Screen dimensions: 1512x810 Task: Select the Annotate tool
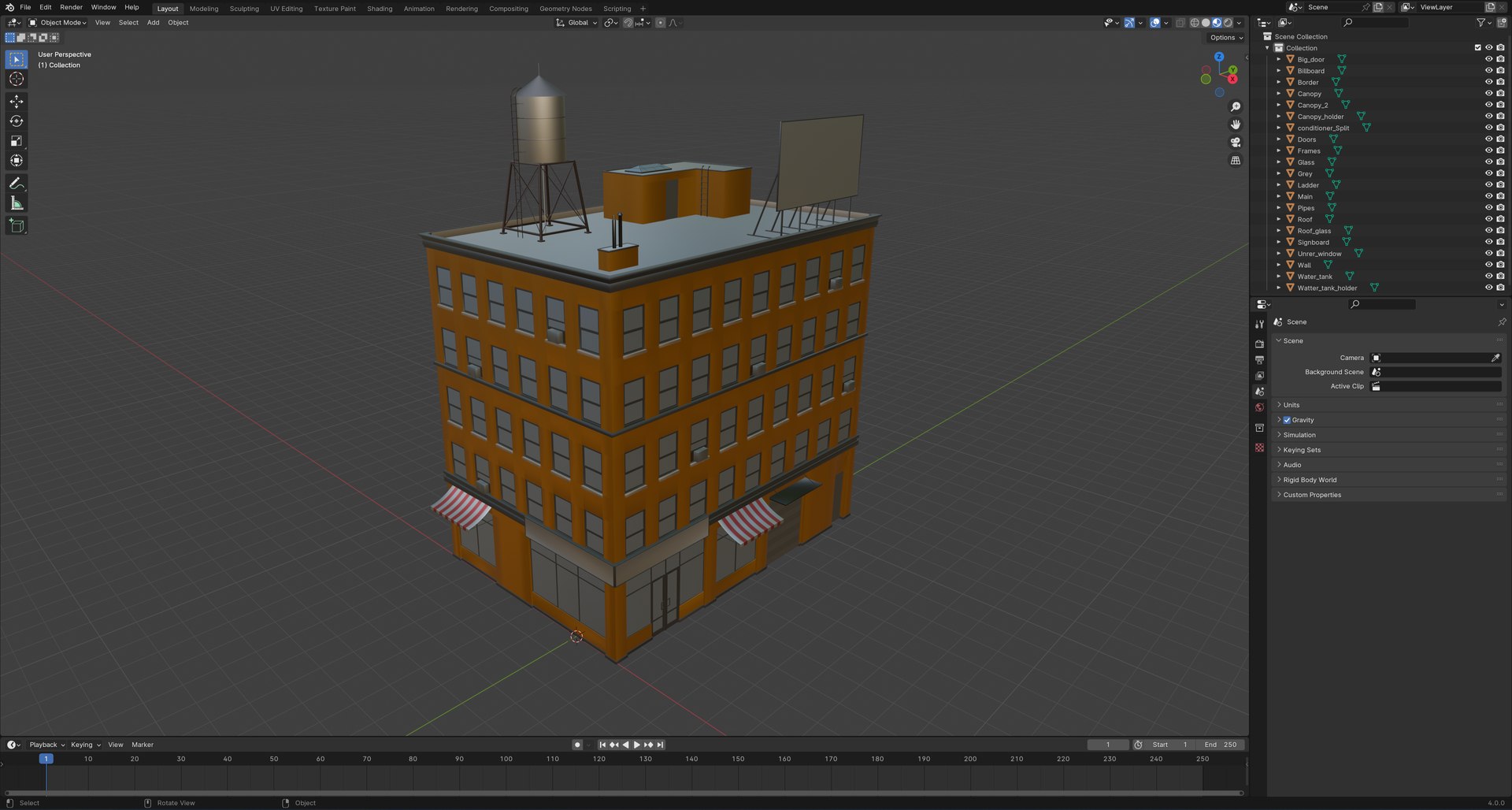[17, 184]
